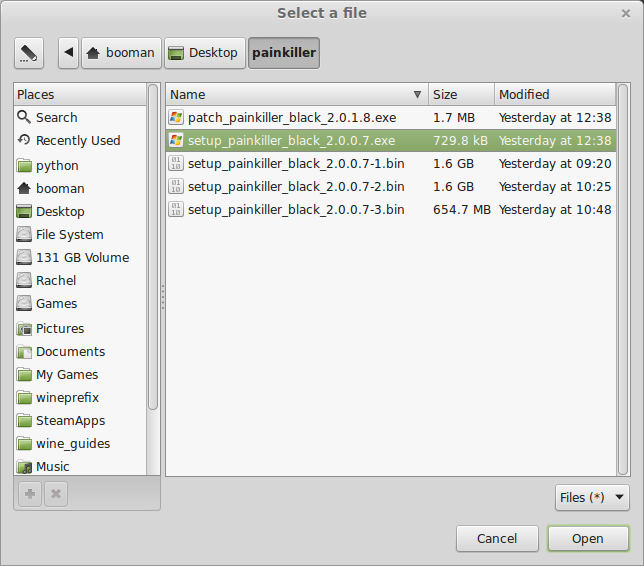Viewport: 644px width, 566px height.
Task: Click the file list vertical scrollbar
Action: 623,279
